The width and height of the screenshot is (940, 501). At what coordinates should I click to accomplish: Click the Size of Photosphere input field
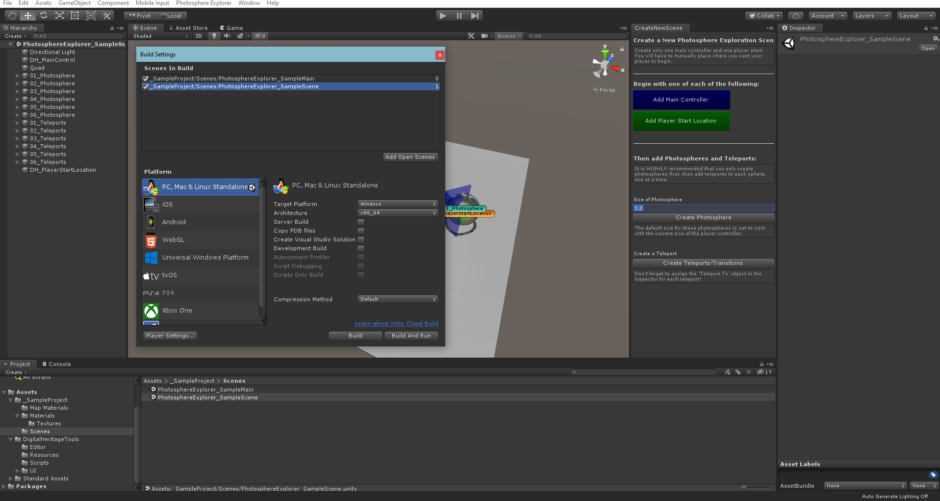tap(704, 208)
